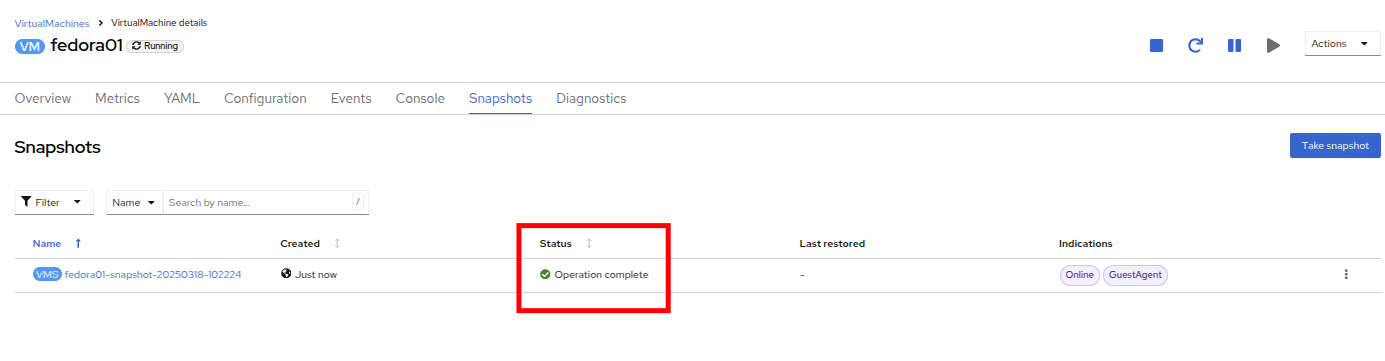Pause the virtual machine
1385x361 pixels.
(1234, 45)
